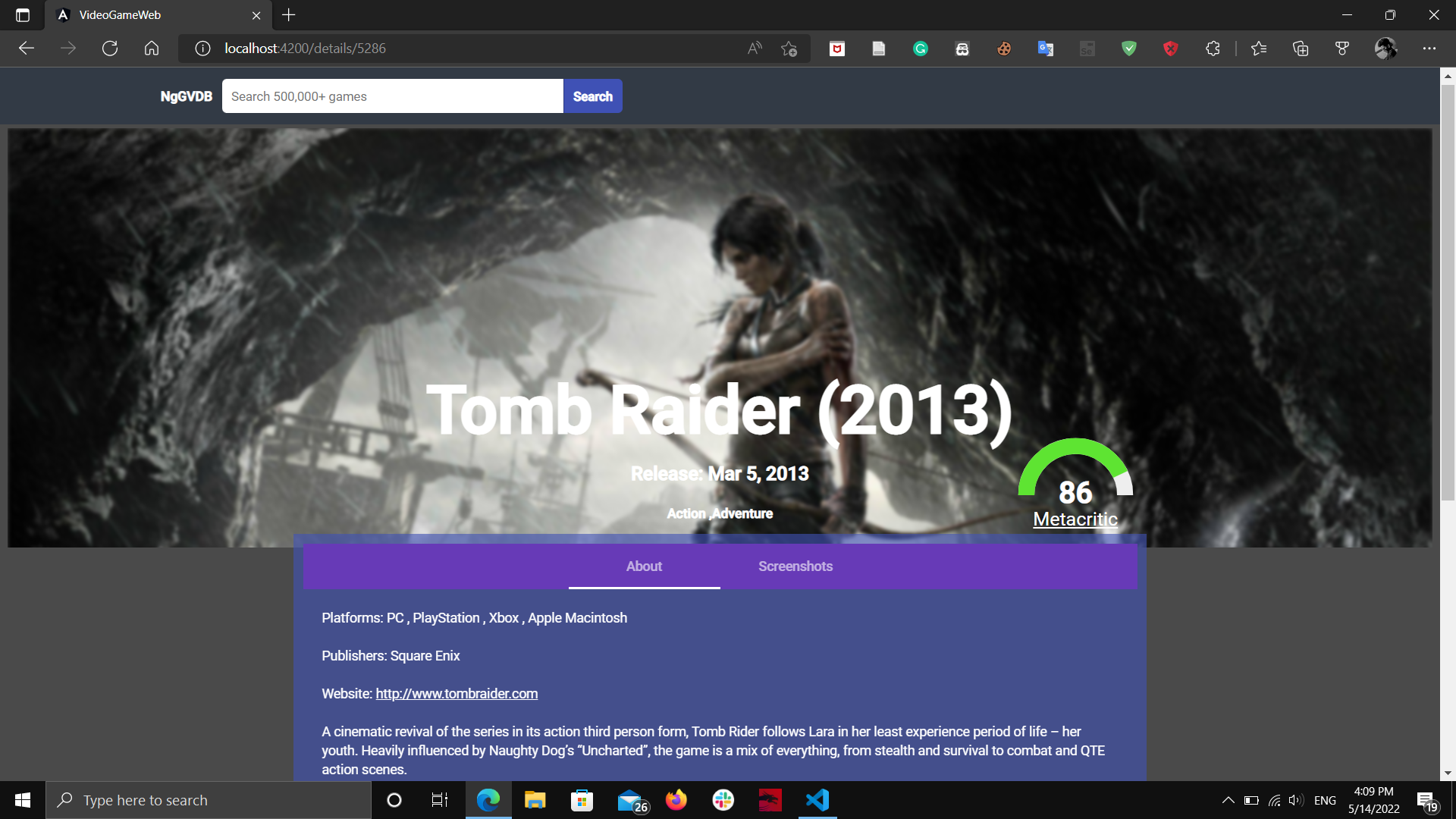The width and height of the screenshot is (1456, 819).
Task: Open the Grammarly extension
Action: tap(921, 48)
